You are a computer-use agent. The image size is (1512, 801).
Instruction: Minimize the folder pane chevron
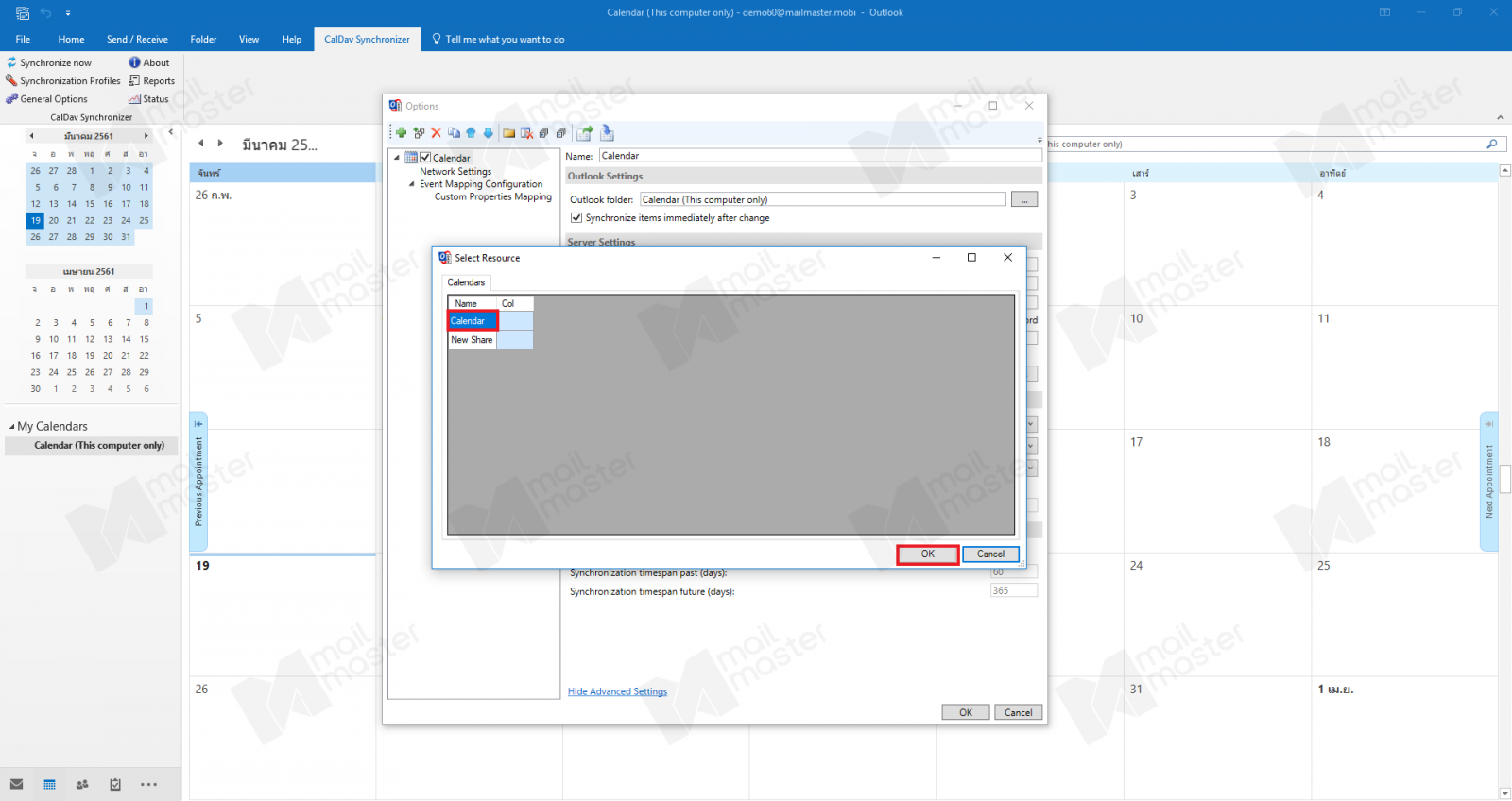[171, 132]
